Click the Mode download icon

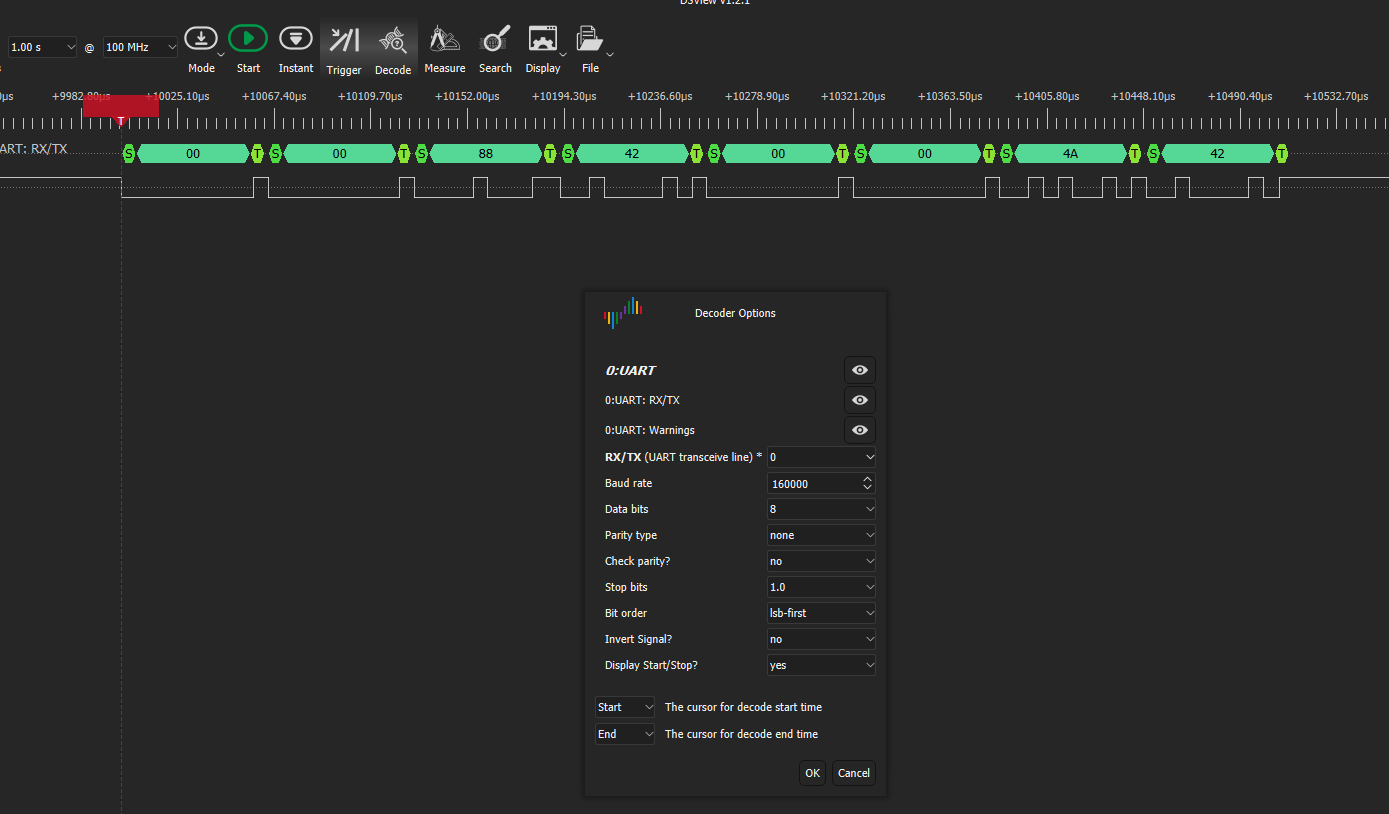click(x=202, y=37)
